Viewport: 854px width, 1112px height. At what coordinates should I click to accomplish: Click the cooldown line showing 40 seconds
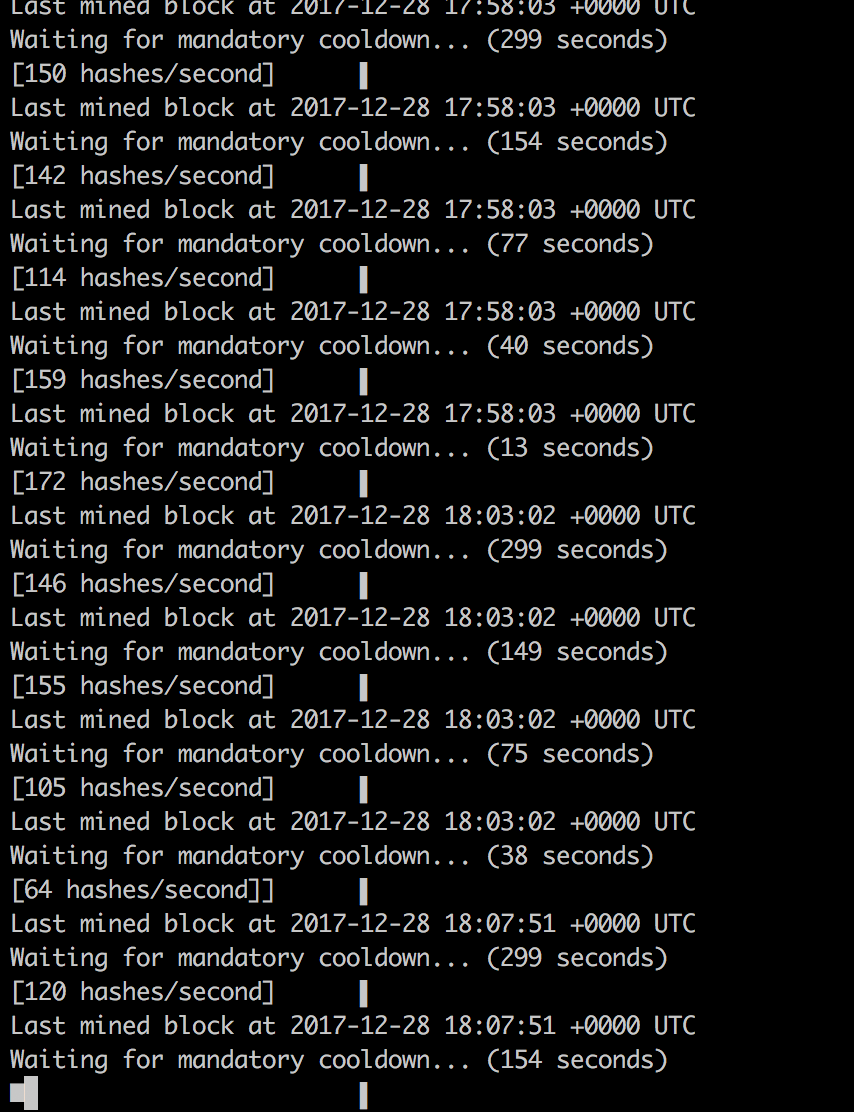click(332, 346)
